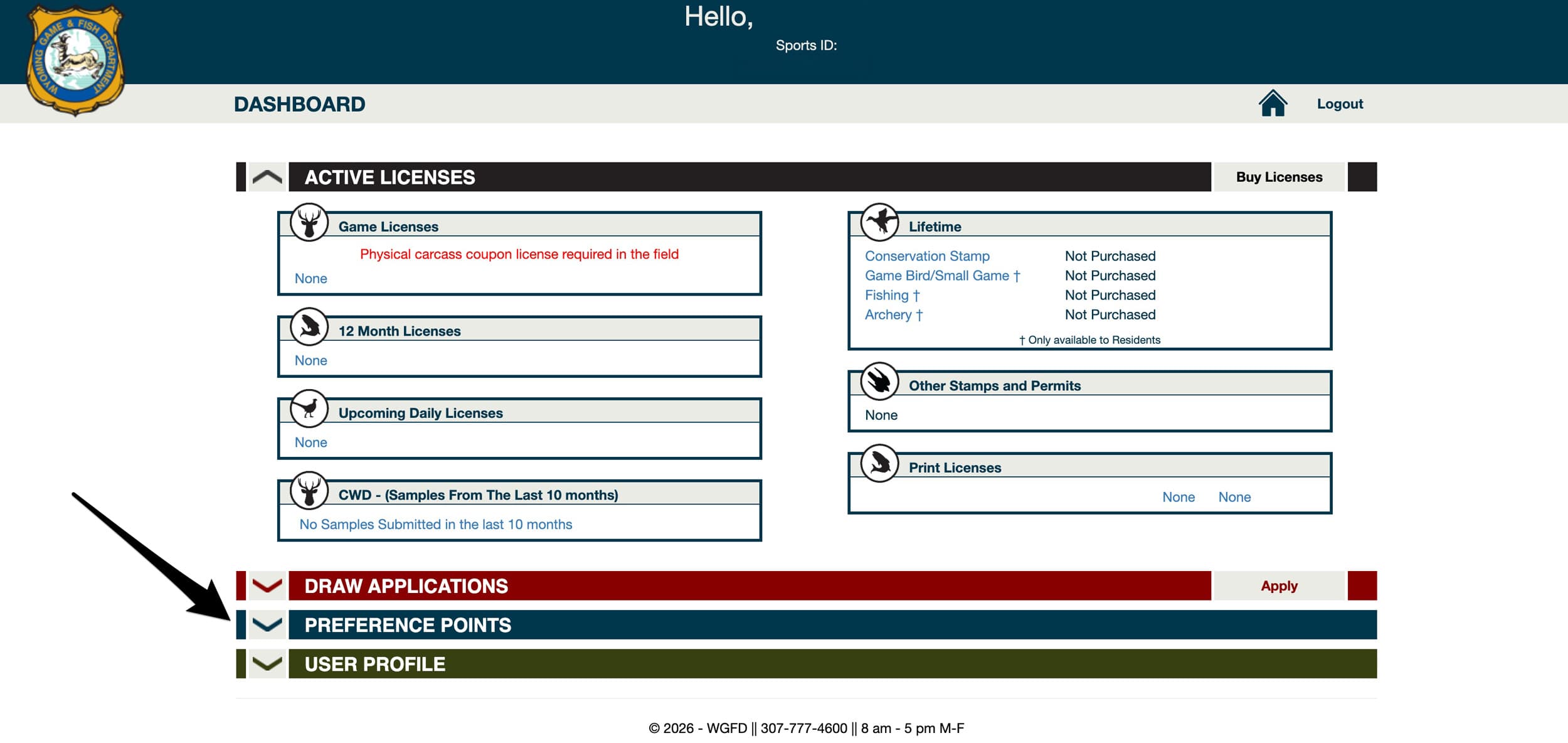
Task: Open the Conservation Stamp link
Action: point(927,256)
